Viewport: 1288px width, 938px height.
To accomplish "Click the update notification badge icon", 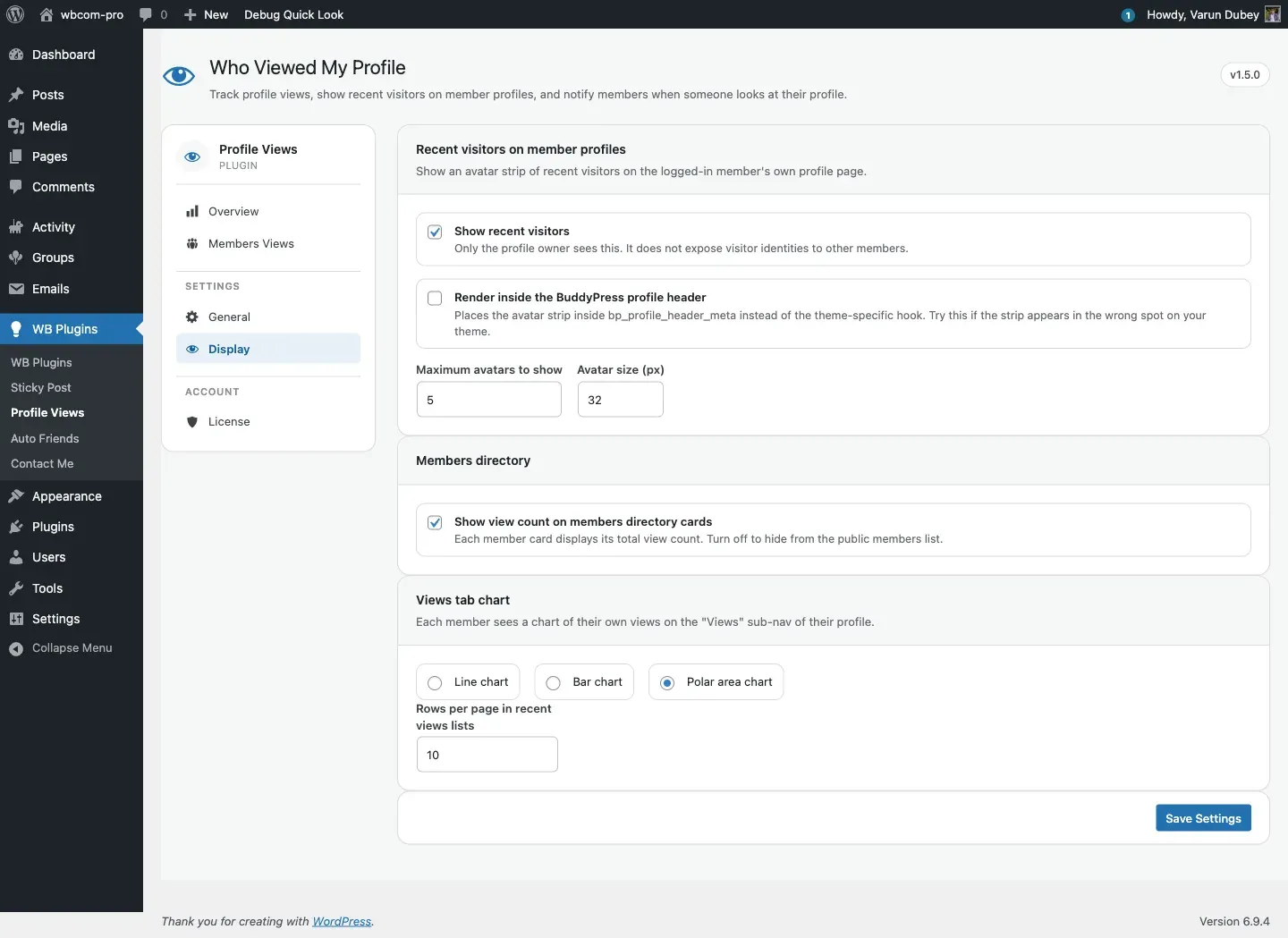I will point(1128,15).
